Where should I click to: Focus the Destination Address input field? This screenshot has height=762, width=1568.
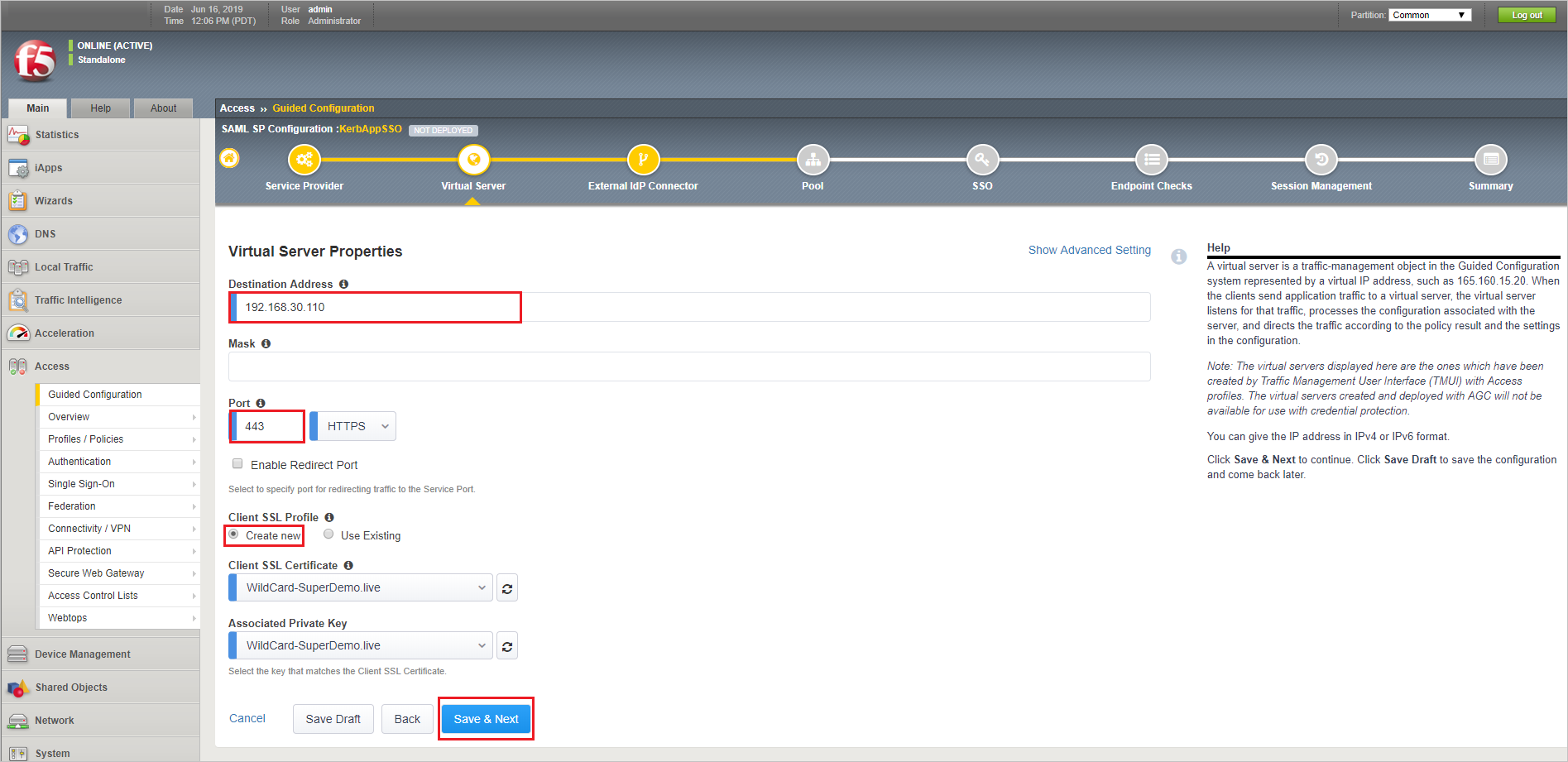click(689, 307)
